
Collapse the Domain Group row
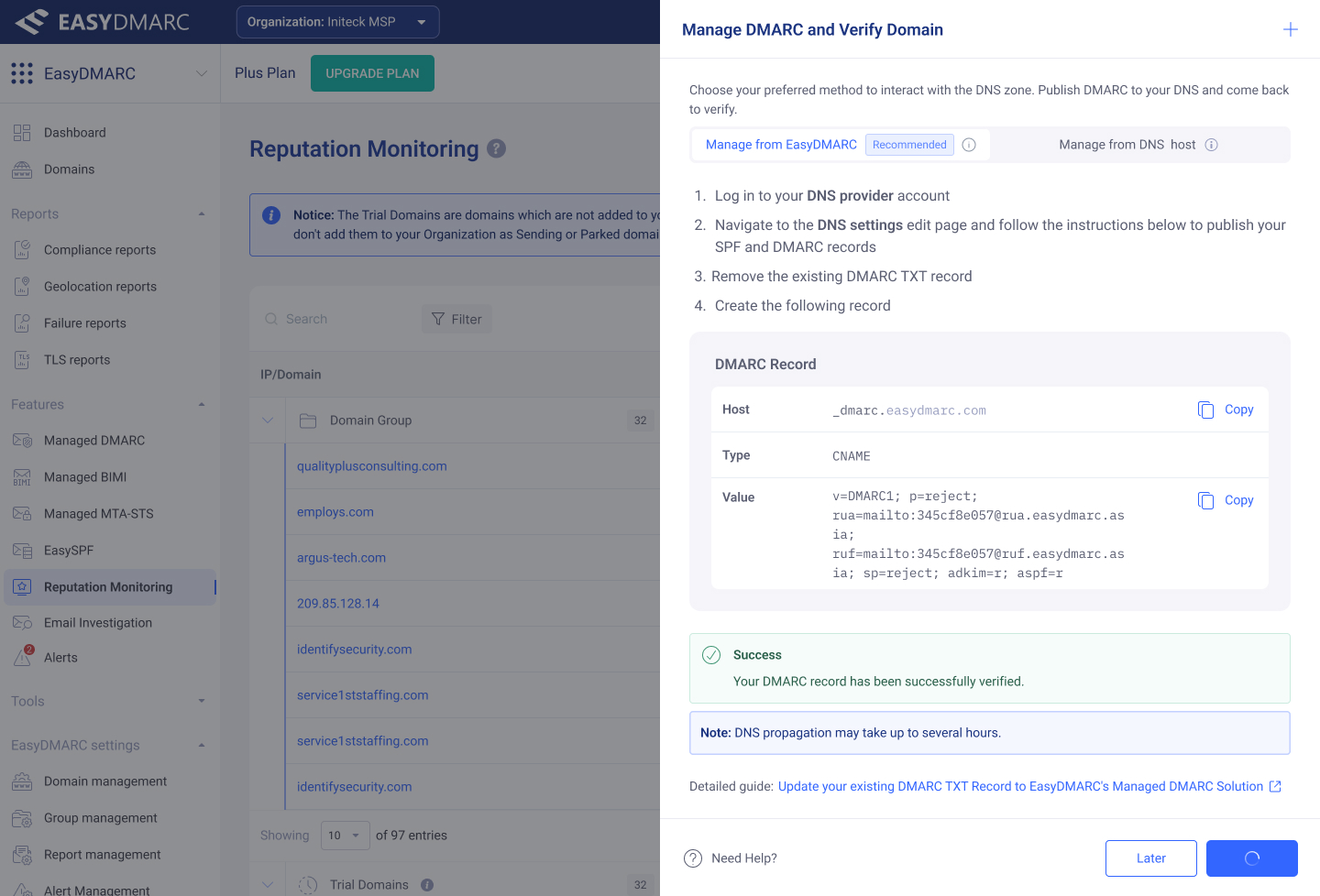[268, 421]
